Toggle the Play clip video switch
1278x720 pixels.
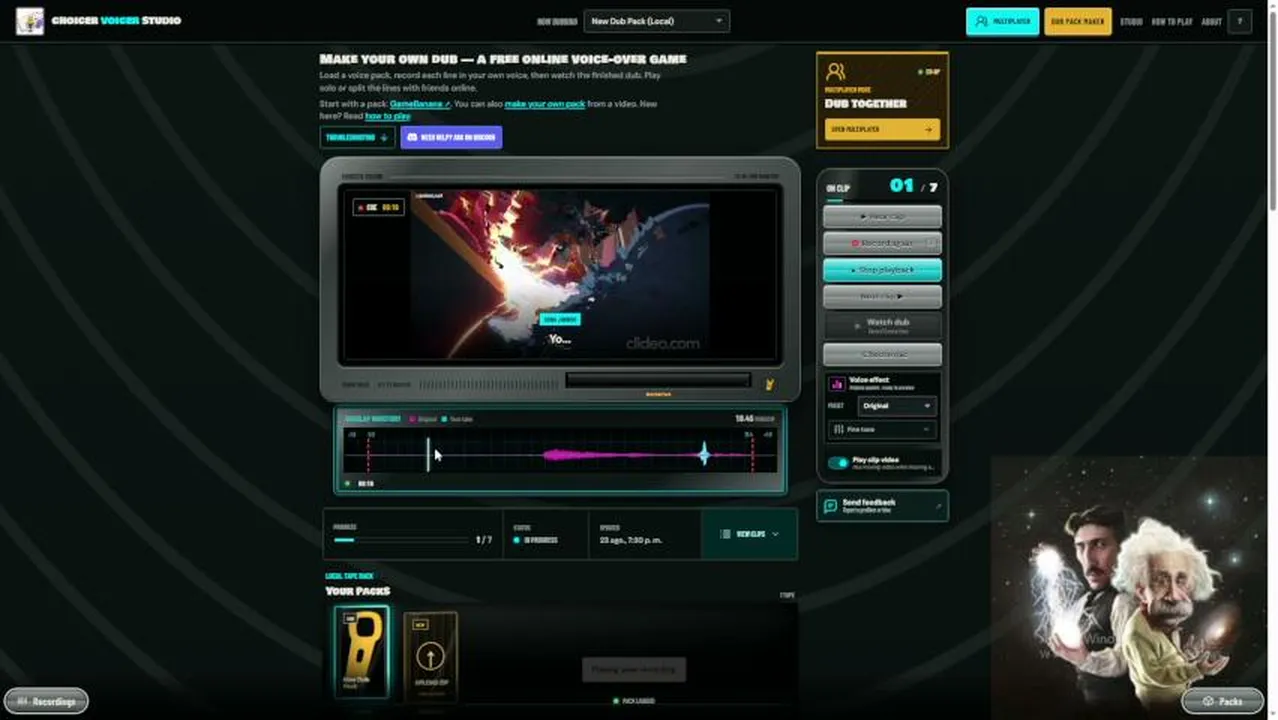(838, 463)
